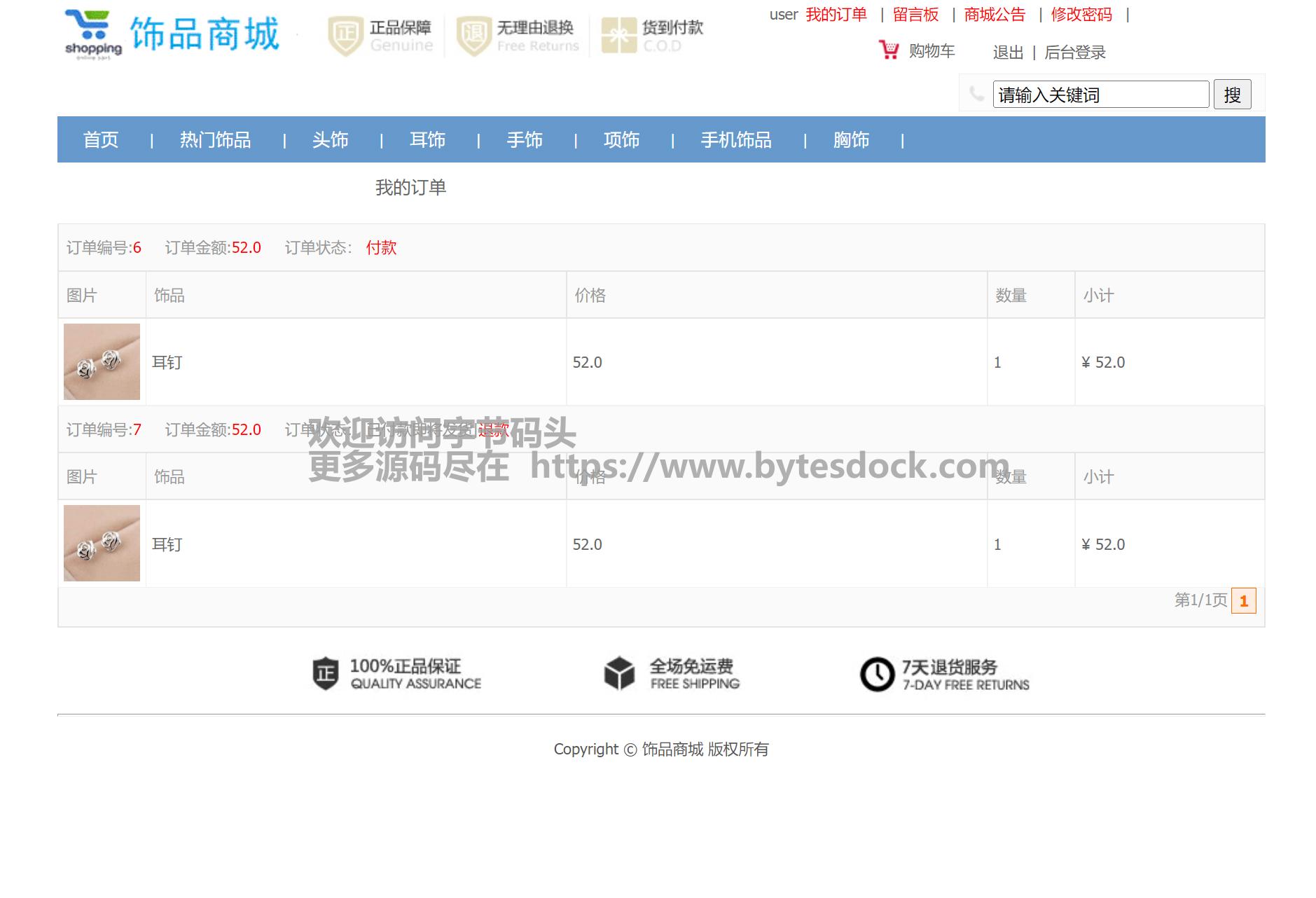Select the 手机饰品 category

coord(736,140)
